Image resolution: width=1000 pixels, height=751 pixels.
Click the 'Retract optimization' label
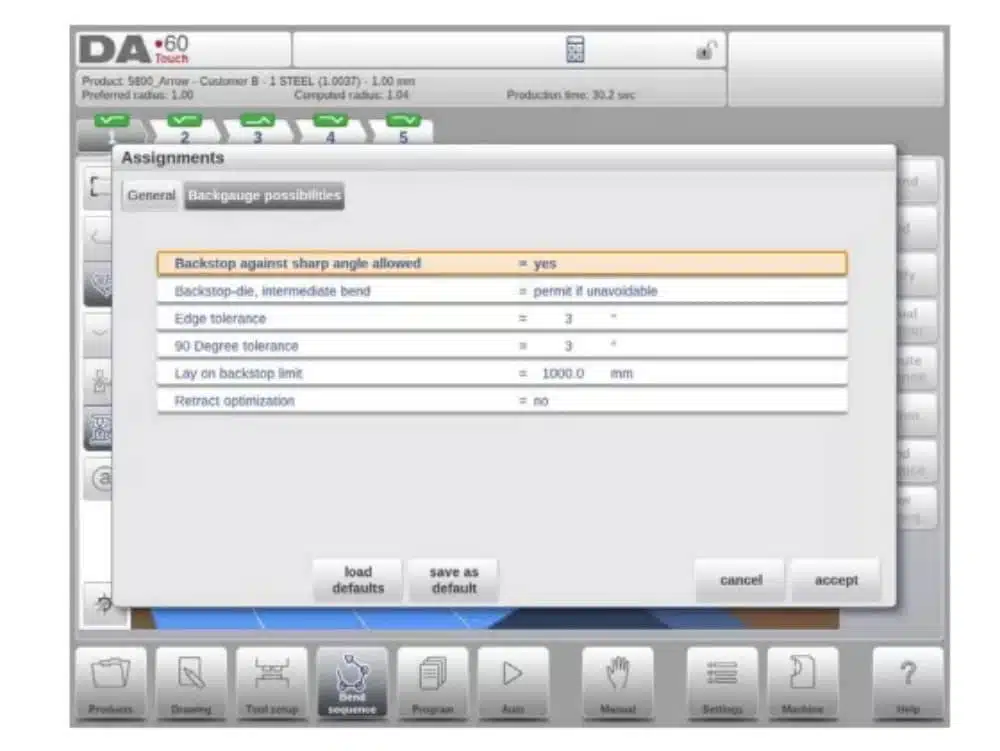point(235,401)
